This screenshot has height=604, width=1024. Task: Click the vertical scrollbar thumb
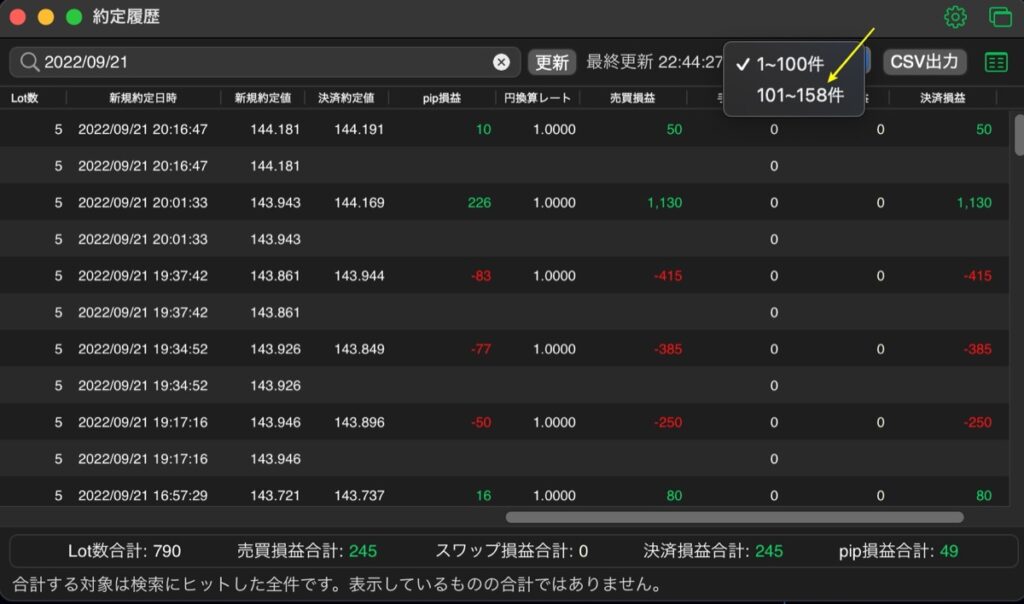[1019, 135]
